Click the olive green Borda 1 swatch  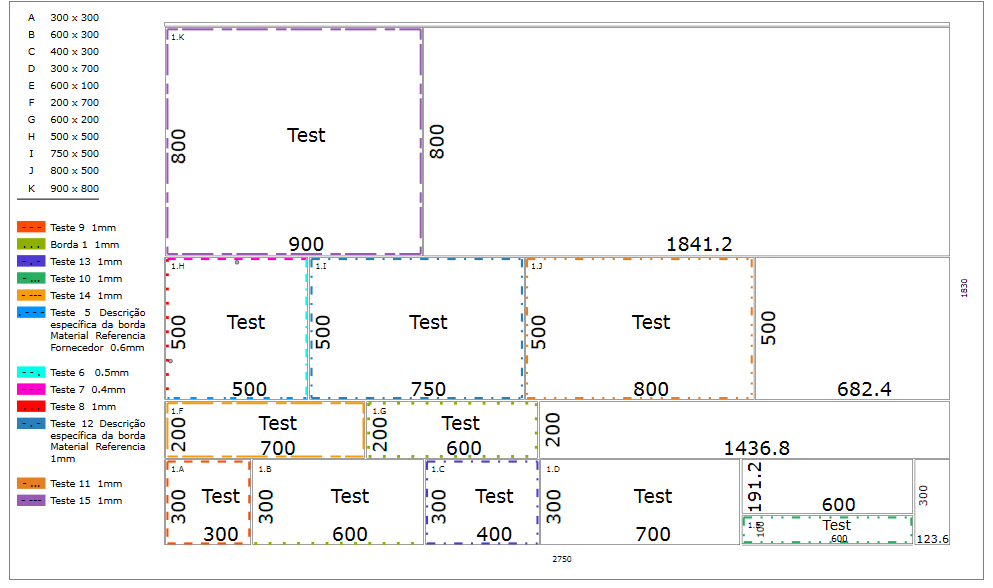31,245
